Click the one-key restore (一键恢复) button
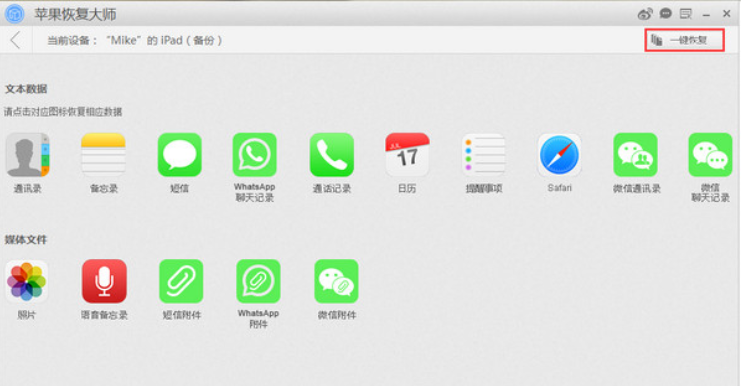 pos(684,40)
